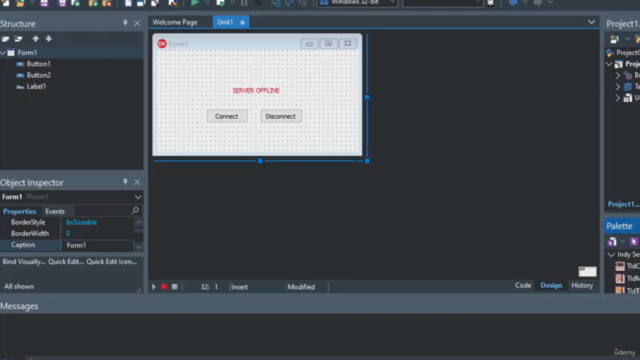
Task: Move item down in Structure panel
Action: (x=49, y=39)
